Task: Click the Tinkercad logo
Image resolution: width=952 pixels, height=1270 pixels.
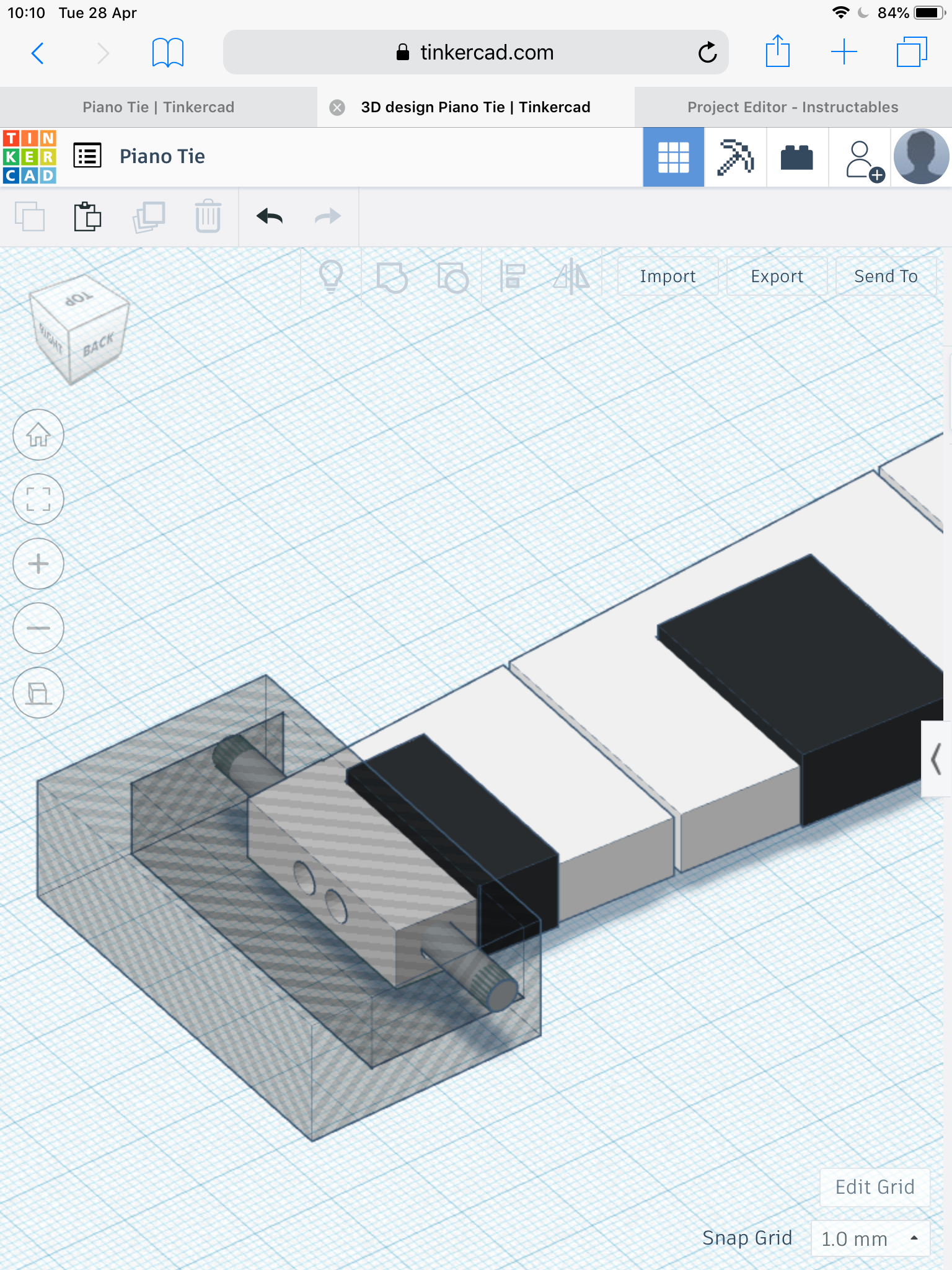Action: pyautogui.click(x=30, y=156)
